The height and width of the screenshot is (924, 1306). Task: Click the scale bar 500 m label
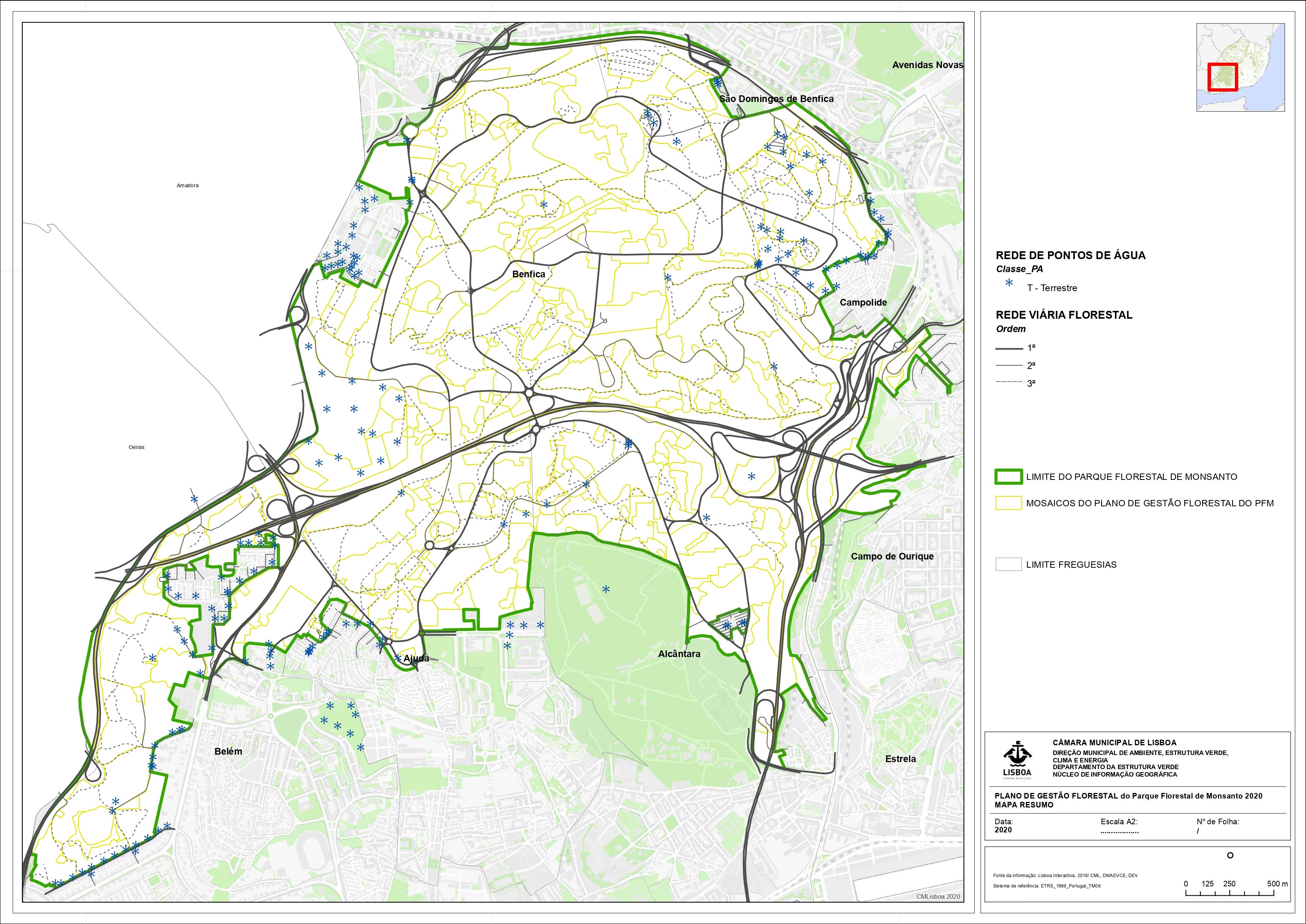1277,883
